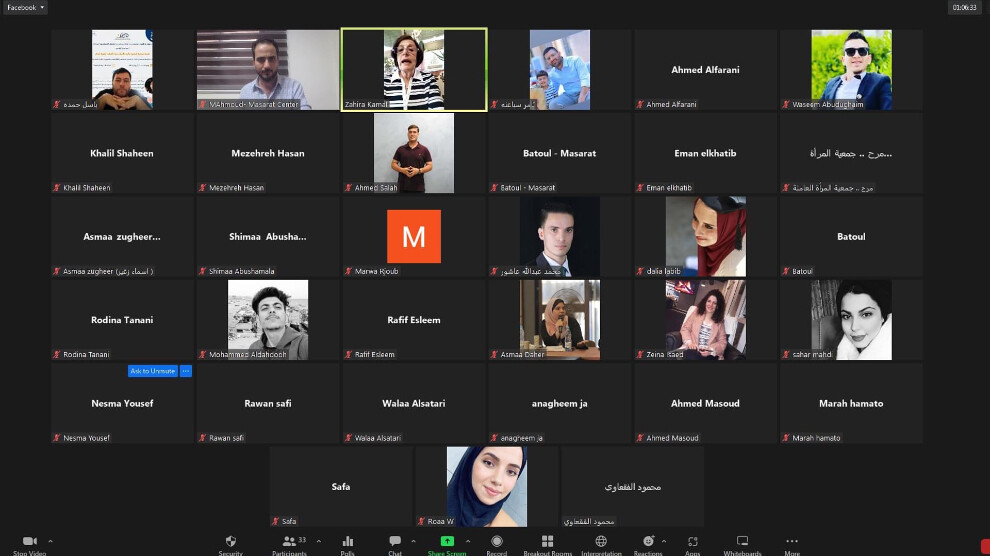Expand the arrow next to Participants

point(319,541)
